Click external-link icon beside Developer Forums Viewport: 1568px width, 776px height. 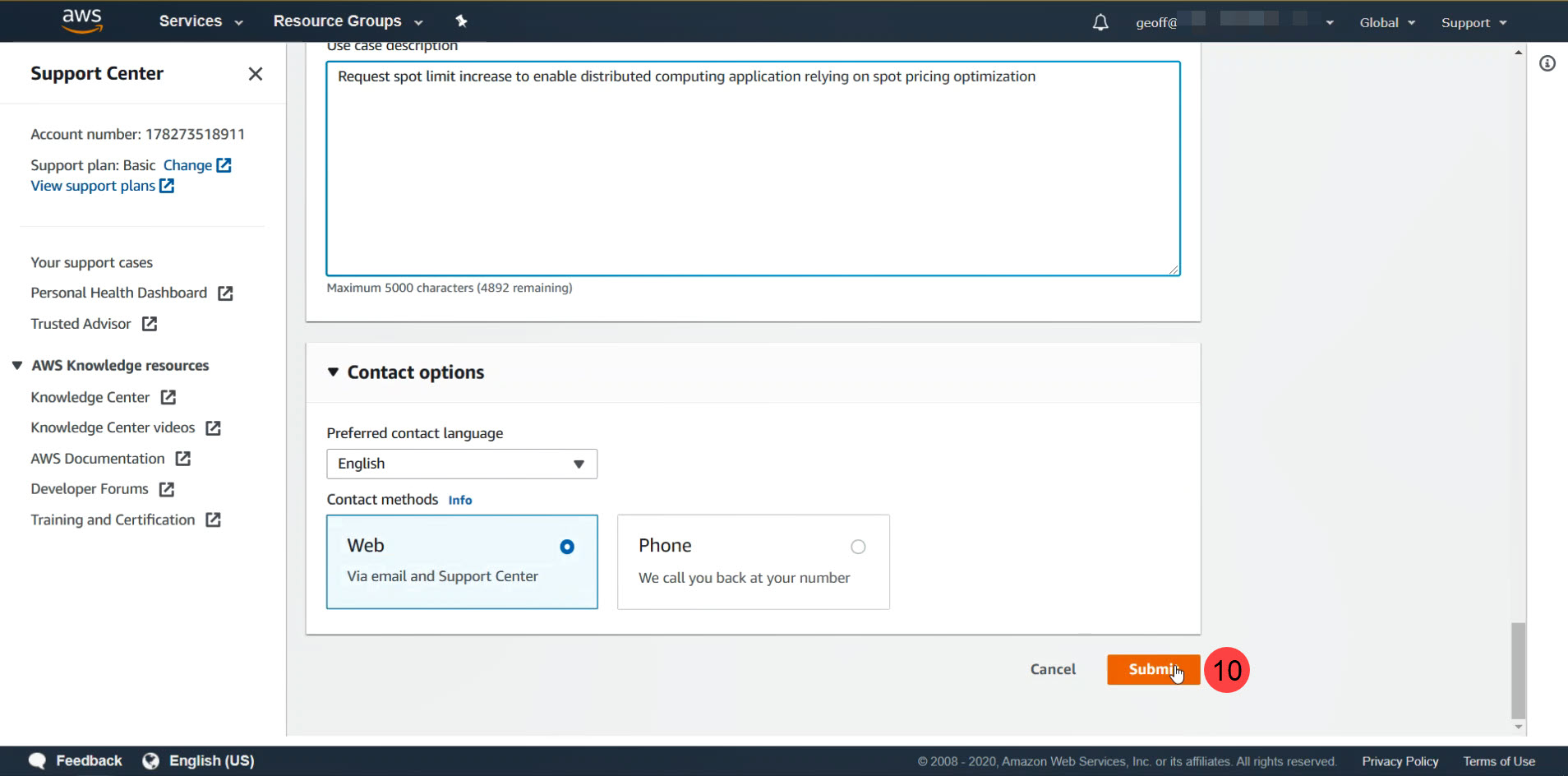tap(167, 489)
